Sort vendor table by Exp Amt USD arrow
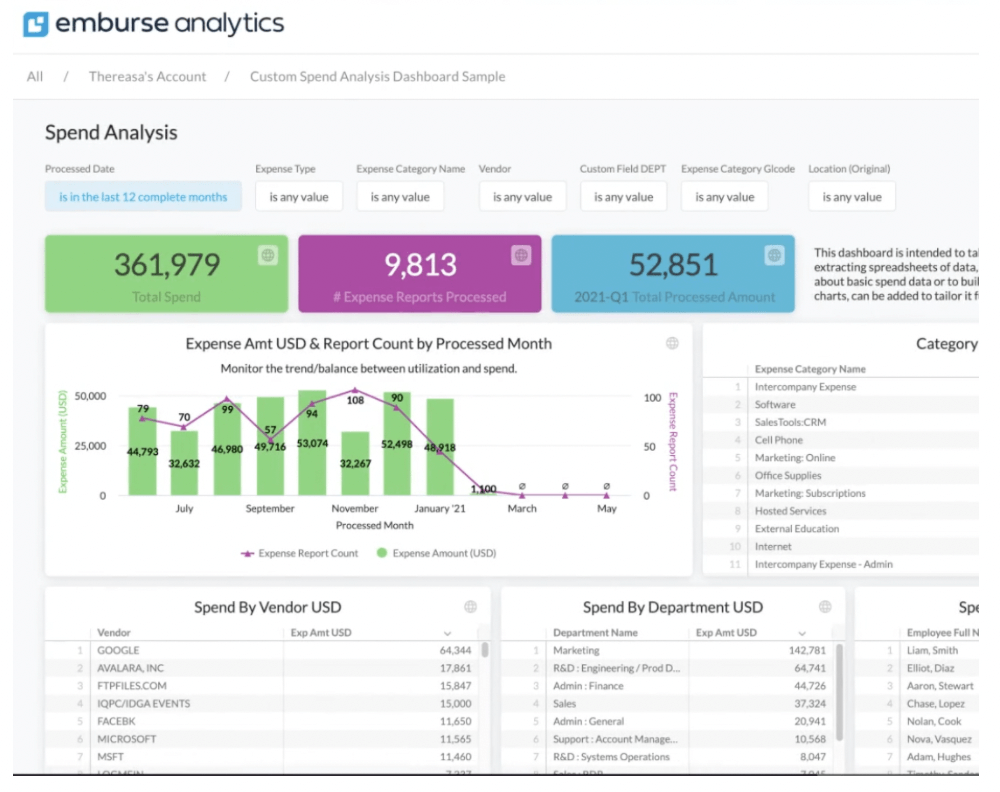Screen dimensions: 1000x792 447,633
